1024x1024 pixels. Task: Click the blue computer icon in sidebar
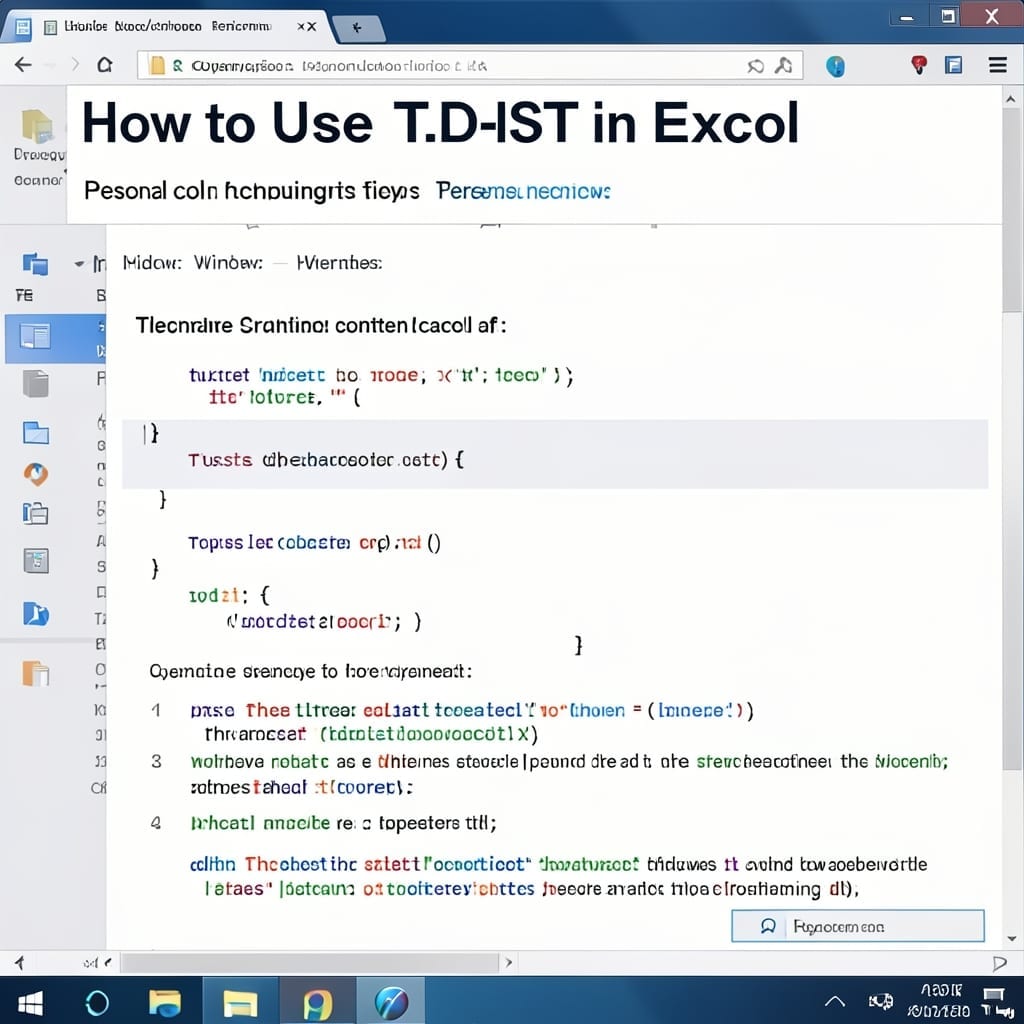pos(35,264)
